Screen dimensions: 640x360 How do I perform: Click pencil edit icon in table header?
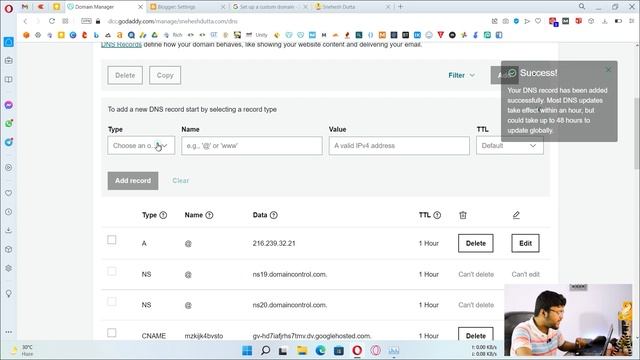[516, 215]
